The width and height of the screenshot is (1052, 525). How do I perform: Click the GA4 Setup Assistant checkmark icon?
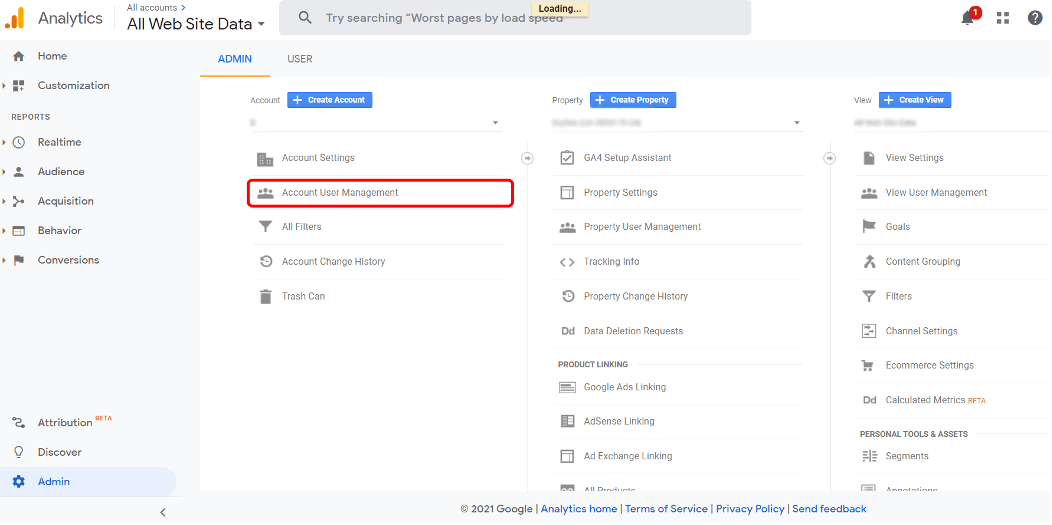[x=567, y=158]
